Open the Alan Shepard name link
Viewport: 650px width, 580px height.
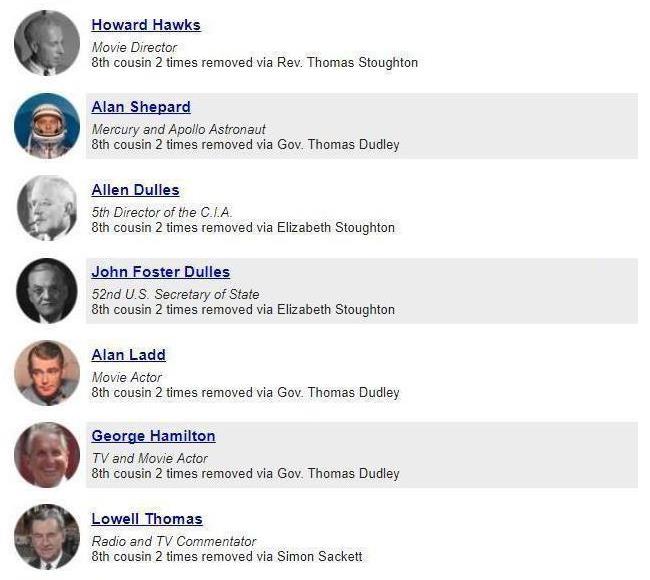click(141, 107)
